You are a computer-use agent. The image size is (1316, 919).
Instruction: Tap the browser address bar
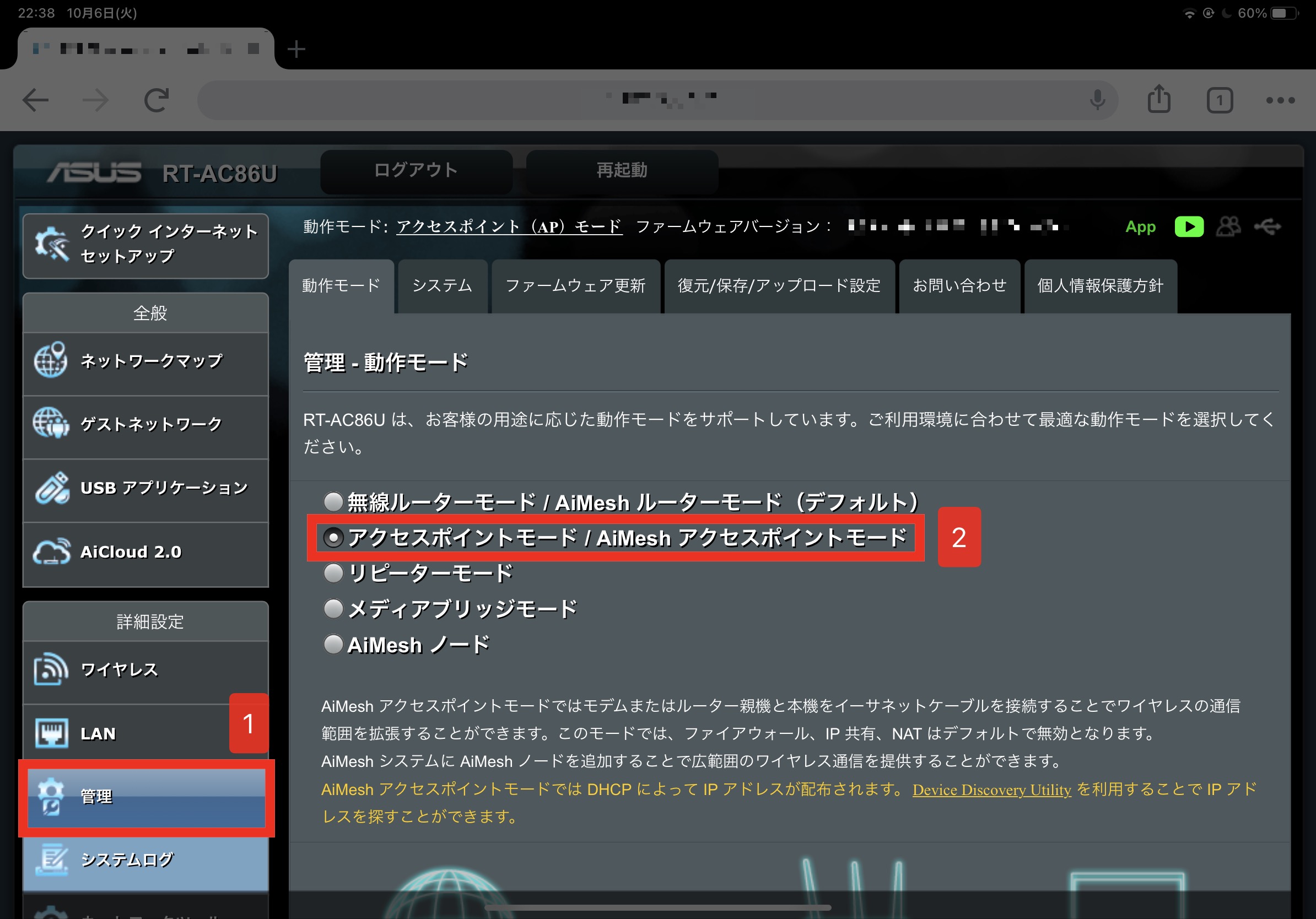[x=657, y=100]
